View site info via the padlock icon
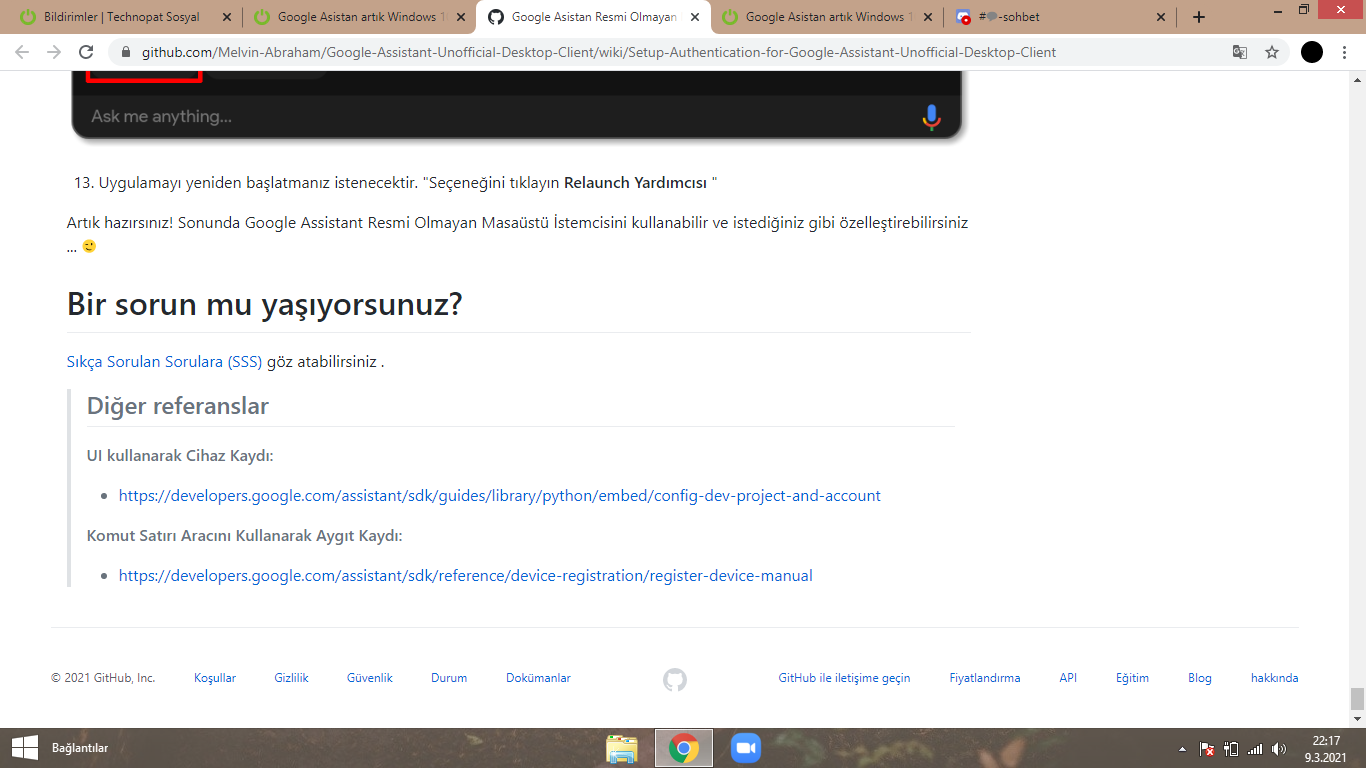The width and height of the screenshot is (1366, 768). (126, 52)
